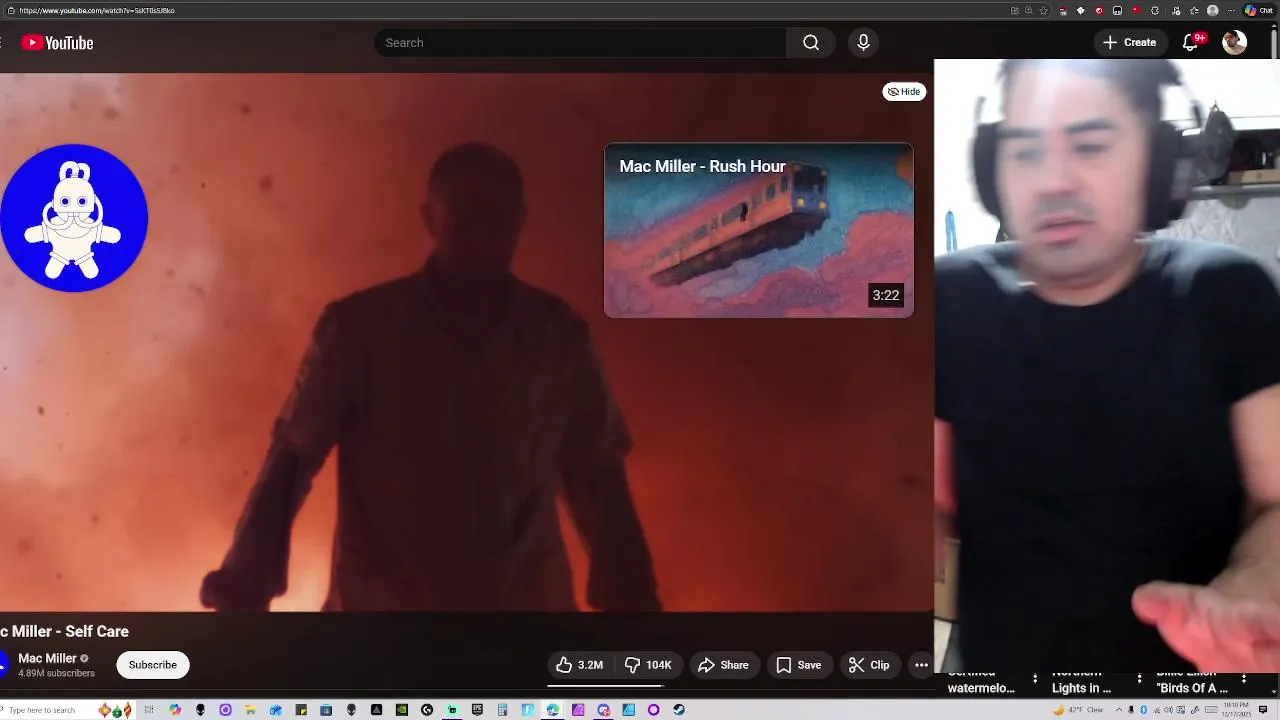Open the browser zoom magnifier icon
The height and width of the screenshot is (720, 1280).
(x=1028, y=10)
